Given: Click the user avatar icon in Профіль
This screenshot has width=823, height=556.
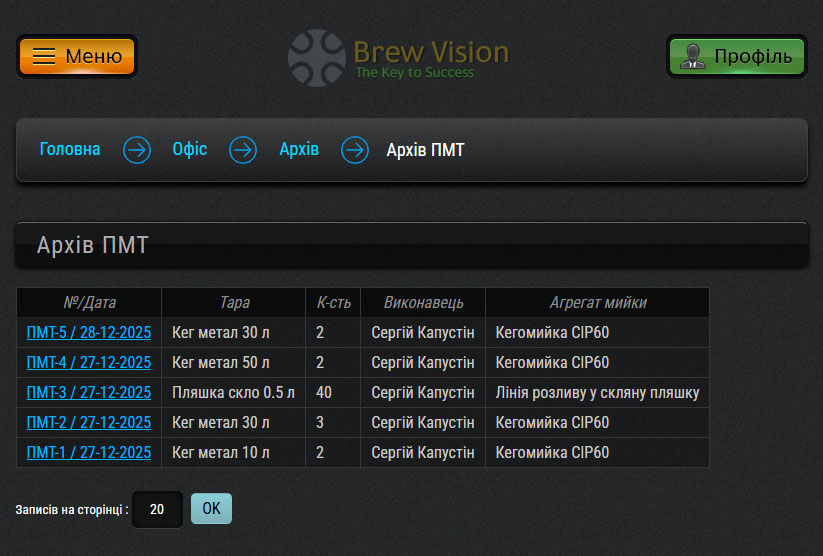Looking at the screenshot, I should pyautogui.click(x=691, y=57).
